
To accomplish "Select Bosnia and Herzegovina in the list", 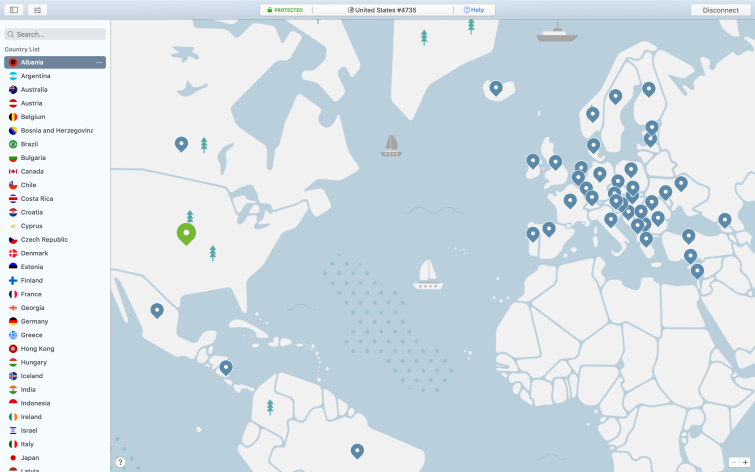I will (x=55, y=131).
